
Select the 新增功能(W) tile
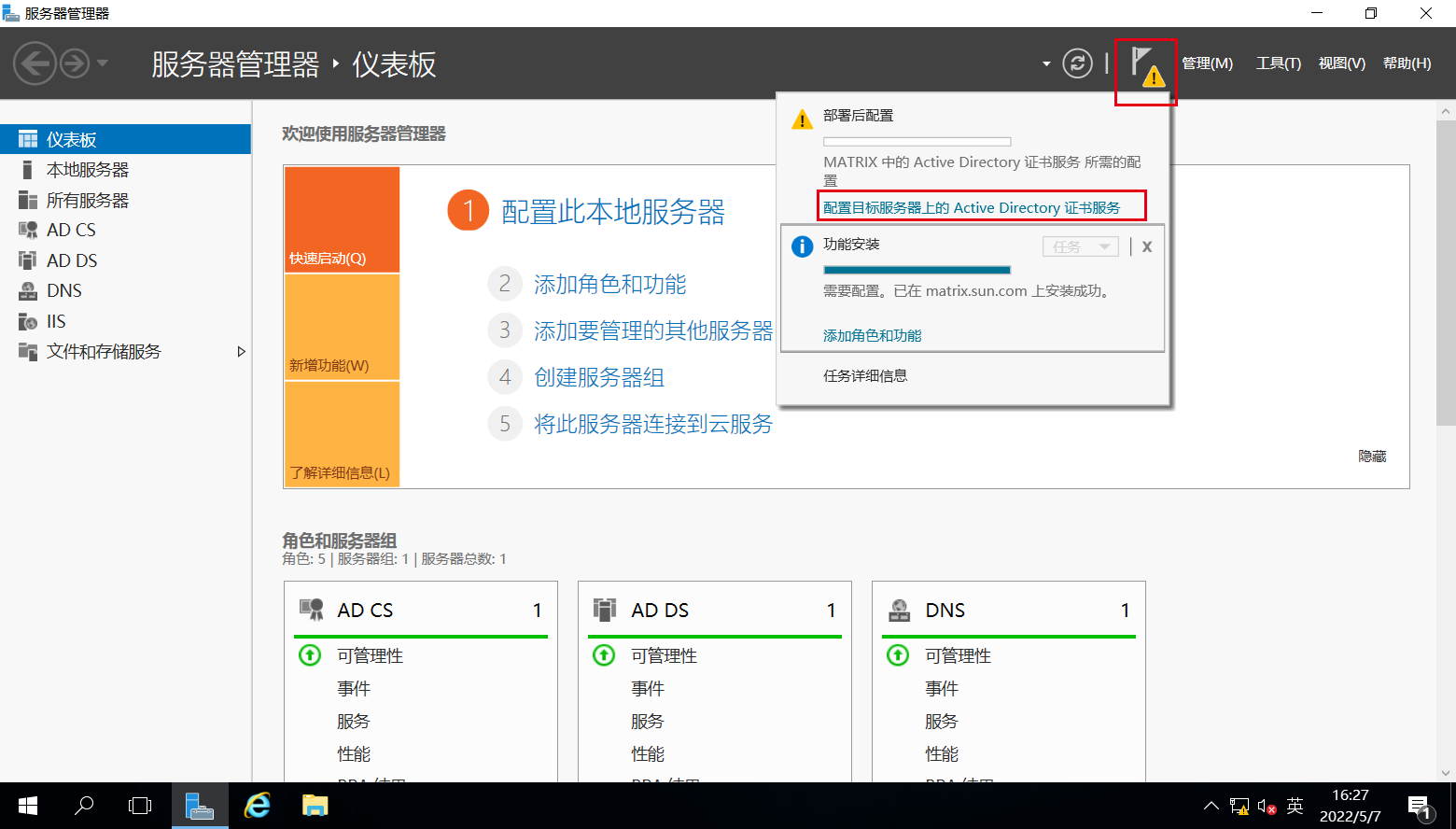(x=342, y=327)
